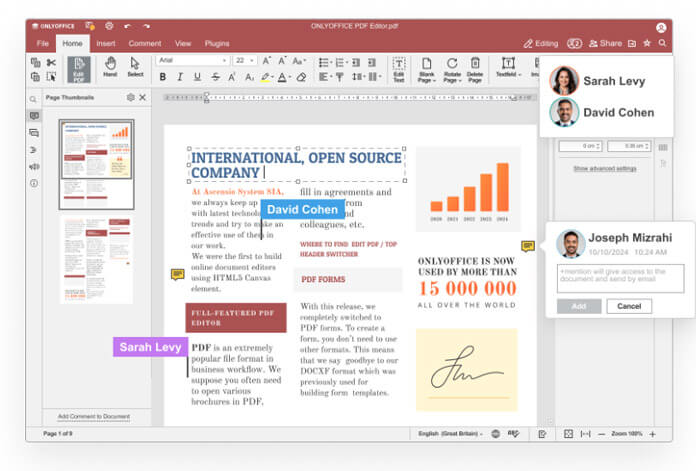Switch to the Plugins tab

coord(217,44)
